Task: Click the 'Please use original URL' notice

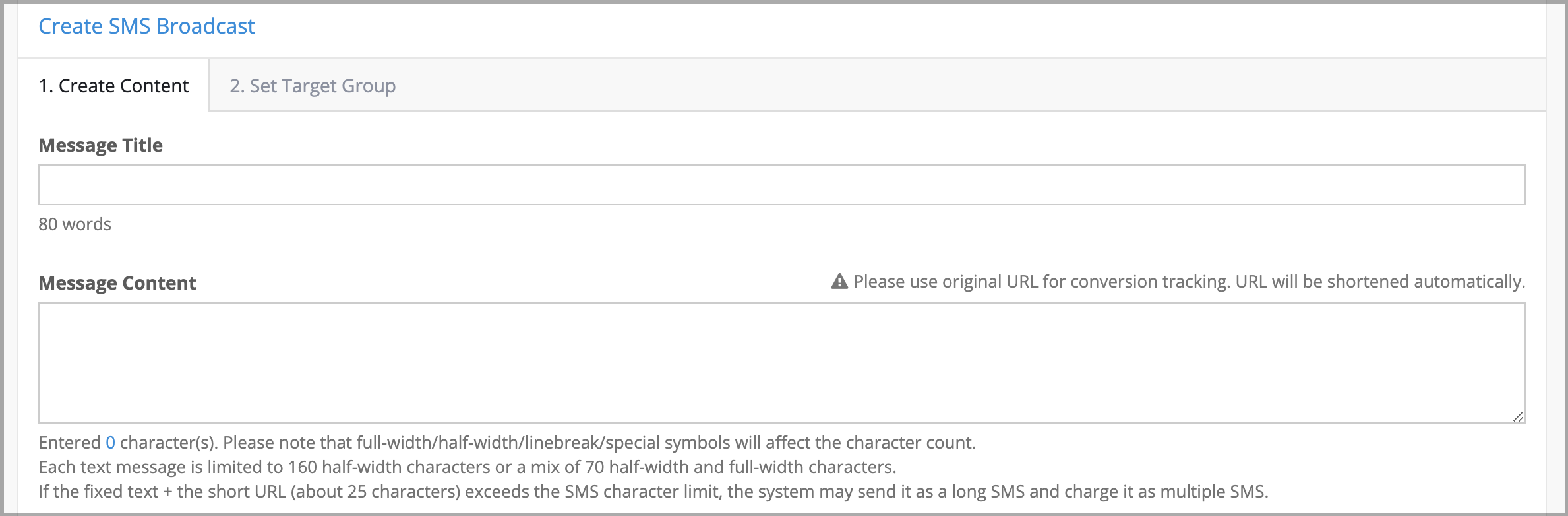Action: pos(1042,282)
